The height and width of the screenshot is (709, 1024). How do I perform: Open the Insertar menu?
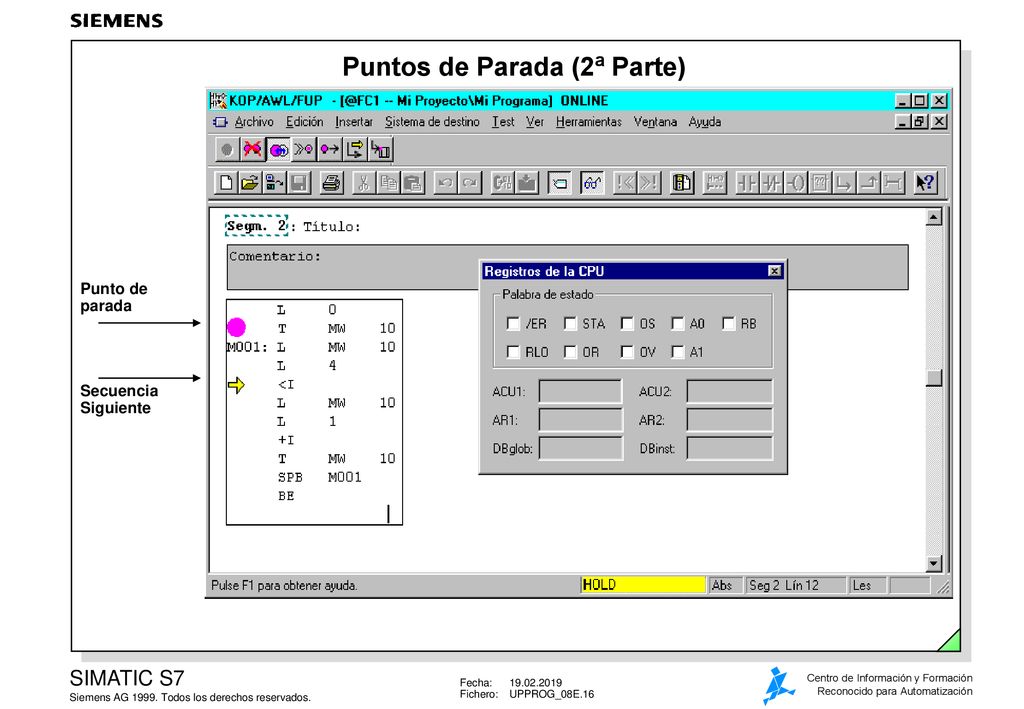coord(354,122)
